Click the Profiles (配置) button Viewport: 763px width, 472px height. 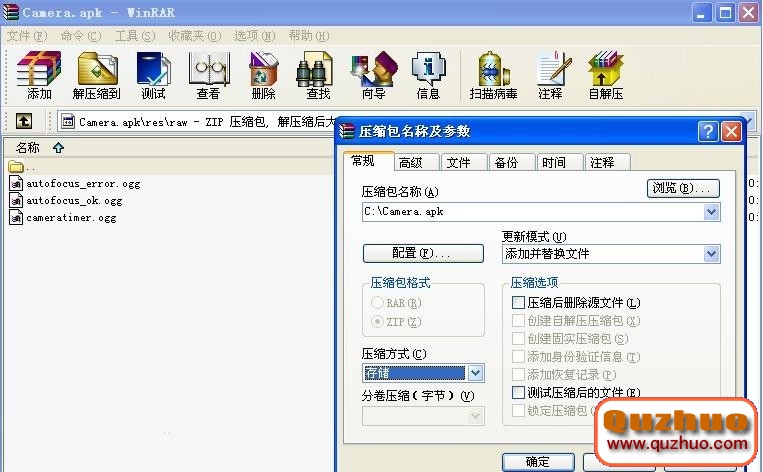pos(423,254)
